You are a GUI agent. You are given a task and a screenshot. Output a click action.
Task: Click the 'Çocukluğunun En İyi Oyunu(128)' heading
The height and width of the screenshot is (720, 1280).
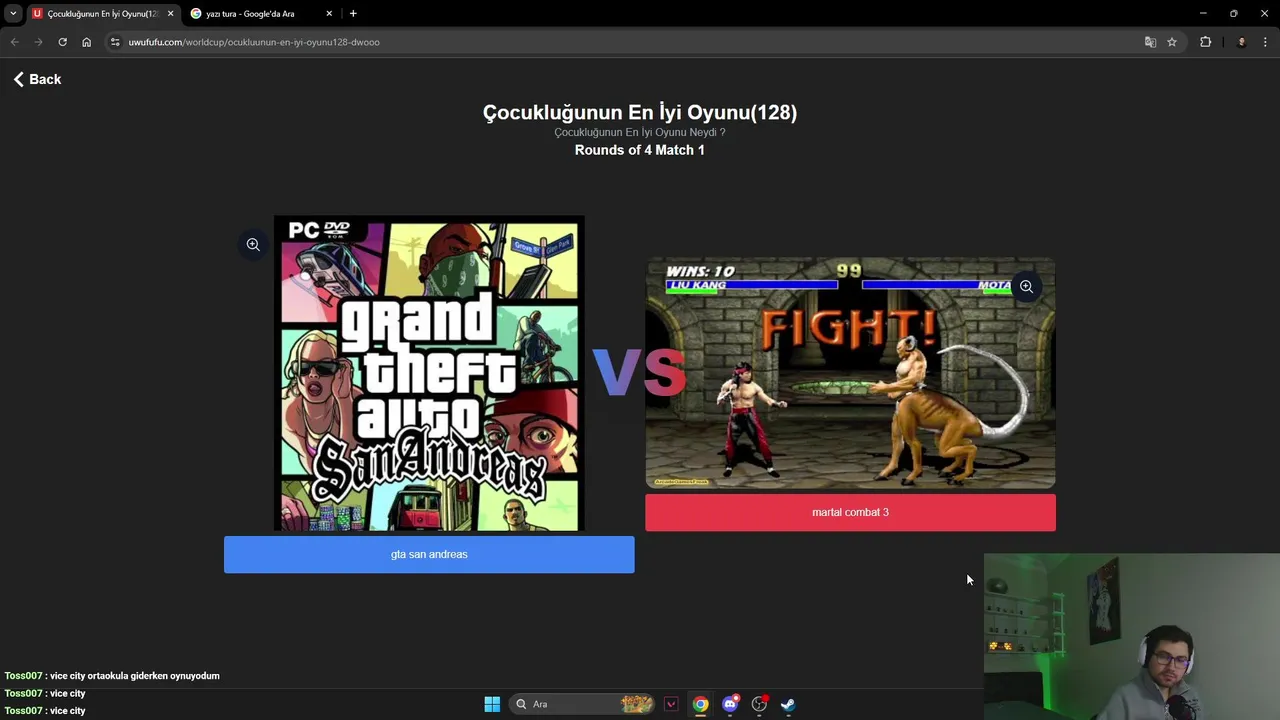pos(640,112)
